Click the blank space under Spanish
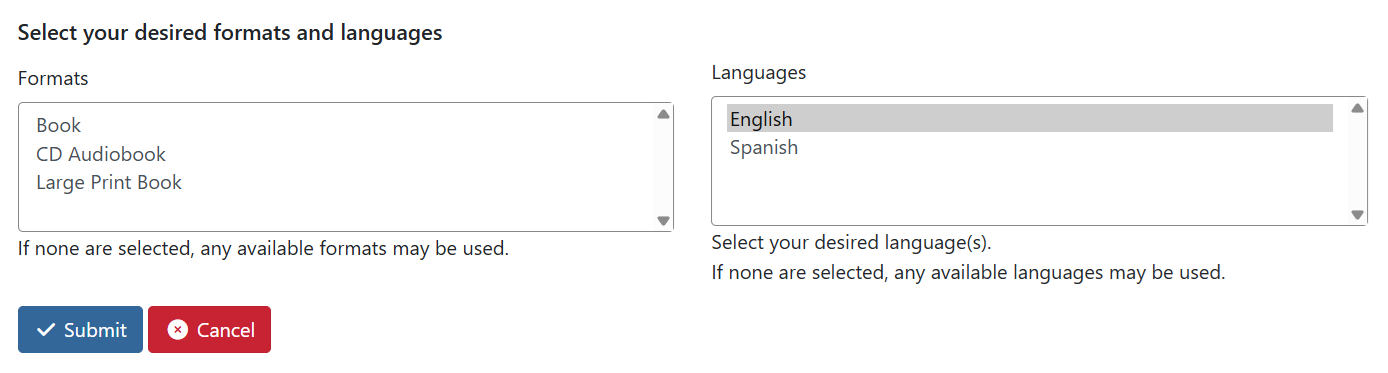 click(1030, 191)
